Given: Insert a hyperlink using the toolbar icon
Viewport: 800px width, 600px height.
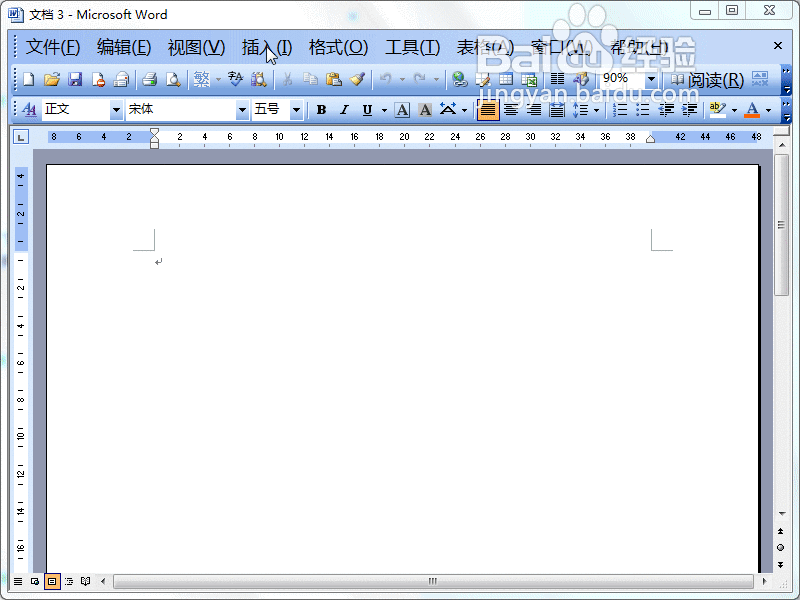Looking at the screenshot, I should coord(459,80).
